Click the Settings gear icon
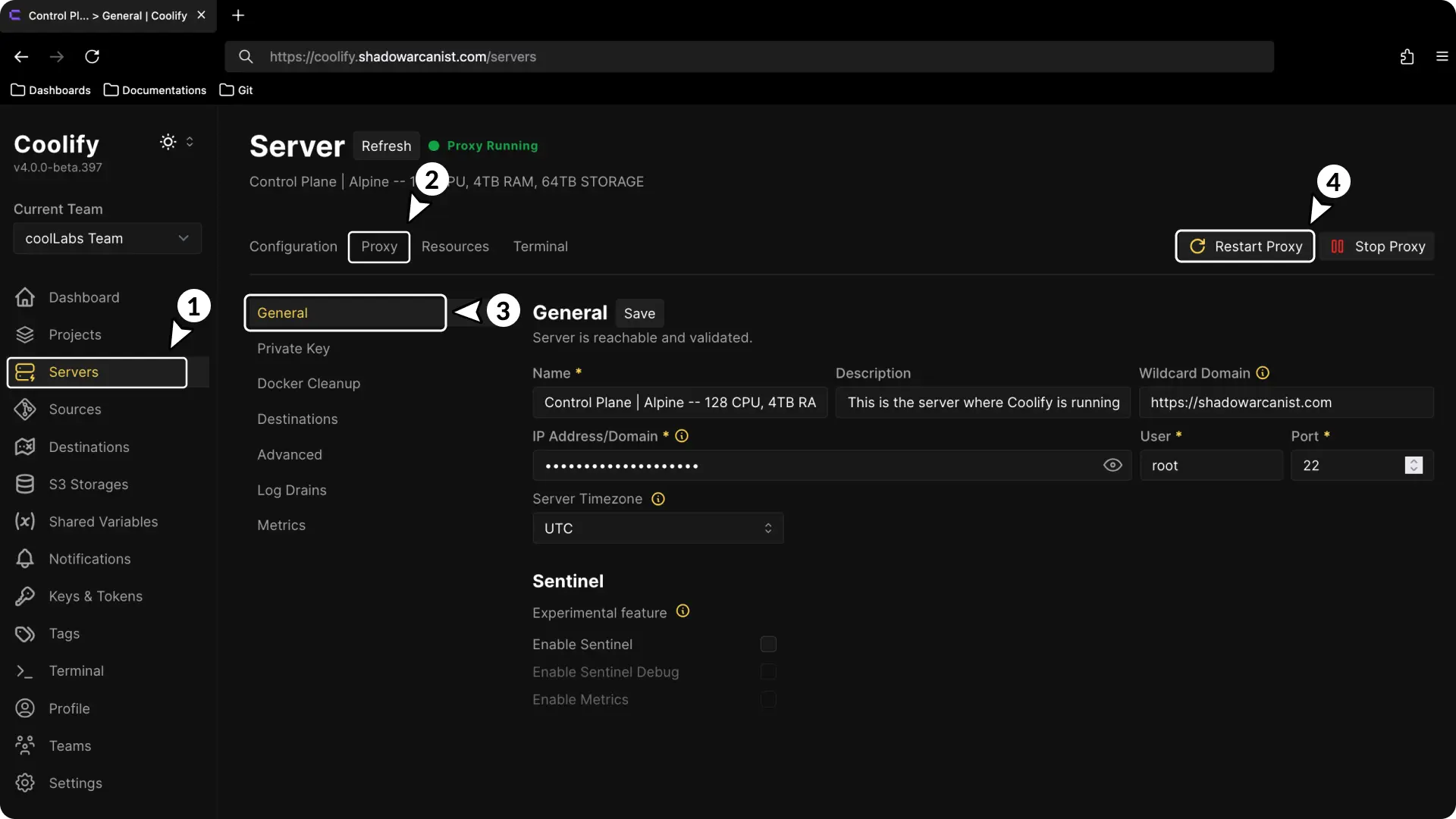 (25, 783)
